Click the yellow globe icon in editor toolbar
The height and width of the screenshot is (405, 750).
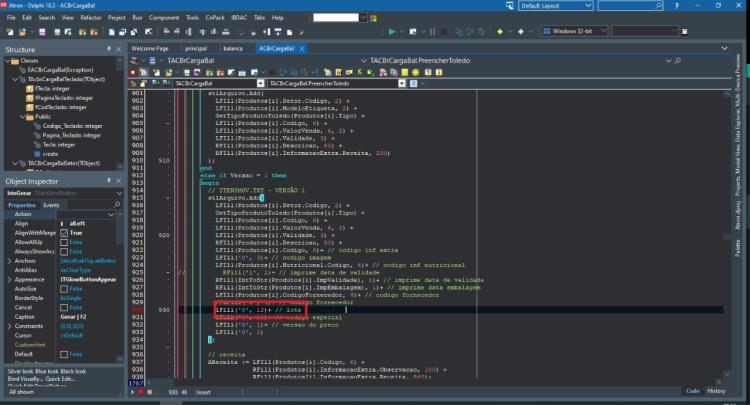coord(416,72)
